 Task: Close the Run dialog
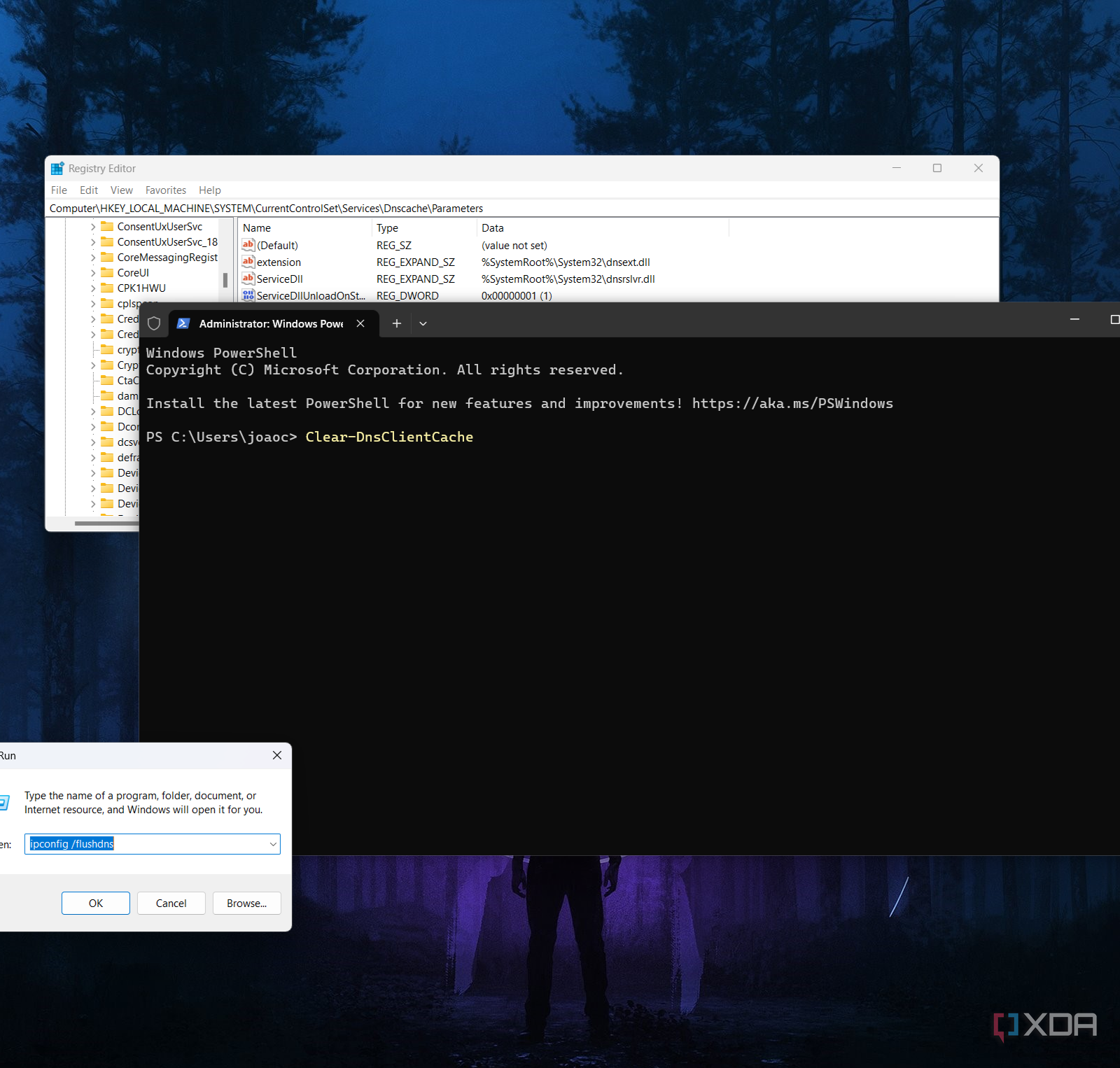pyautogui.click(x=277, y=755)
